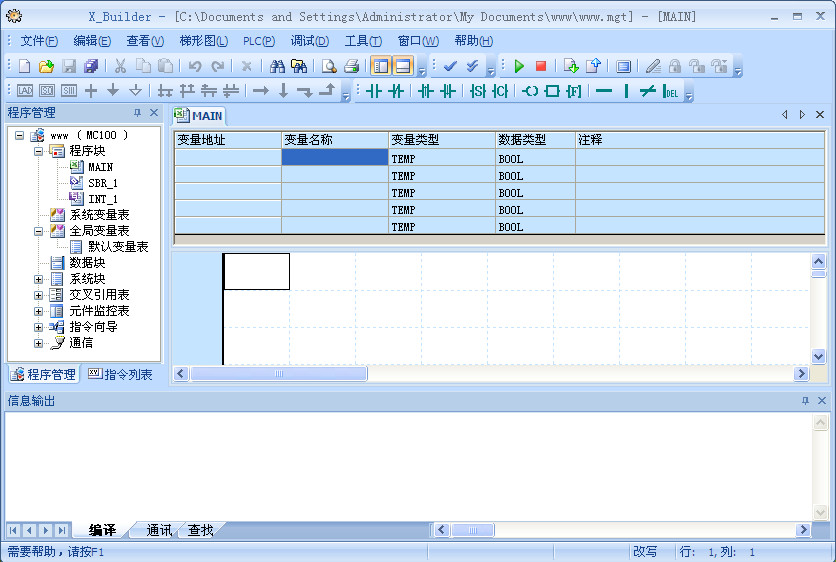This screenshot has height=562, width=836.
Task: Insert C contact instruction
Action: [x=500, y=91]
